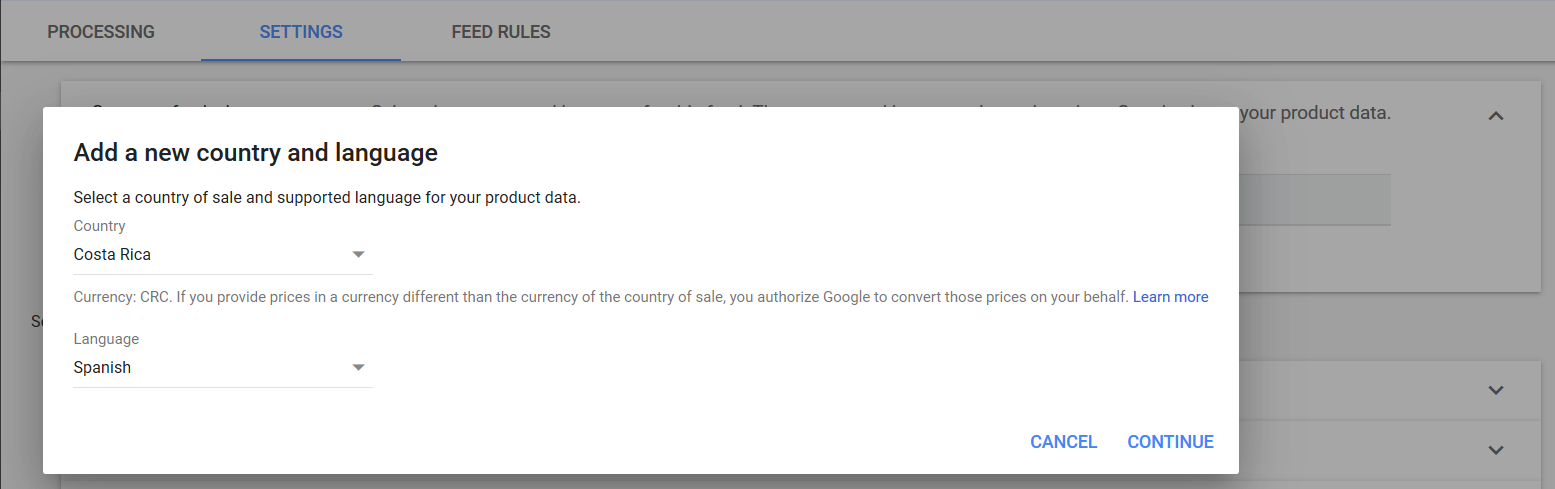The image size is (1555, 489).
Task: Open the Country dropdown arrow
Action: click(x=359, y=255)
